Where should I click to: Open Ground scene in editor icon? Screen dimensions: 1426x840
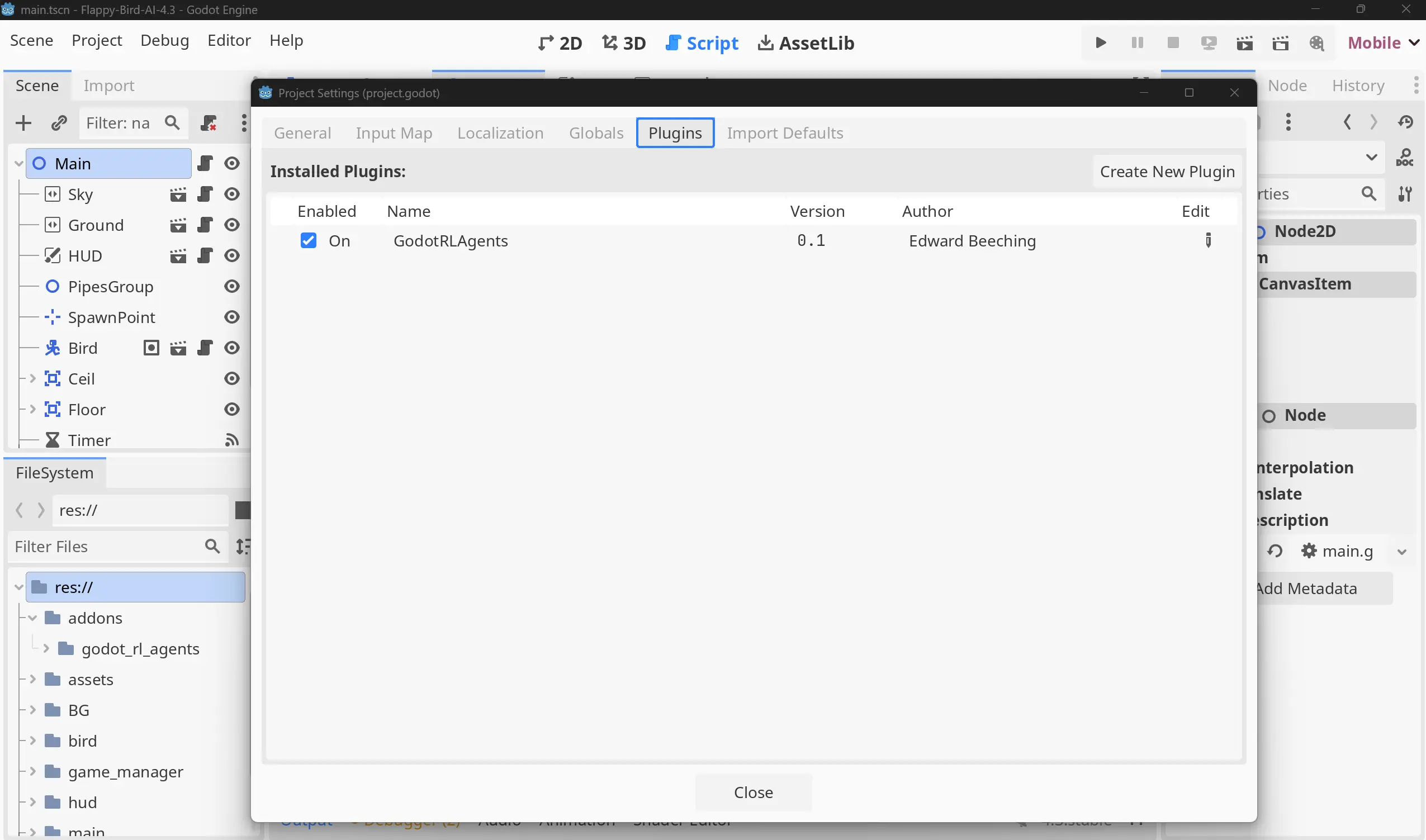[x=178, y=225]
